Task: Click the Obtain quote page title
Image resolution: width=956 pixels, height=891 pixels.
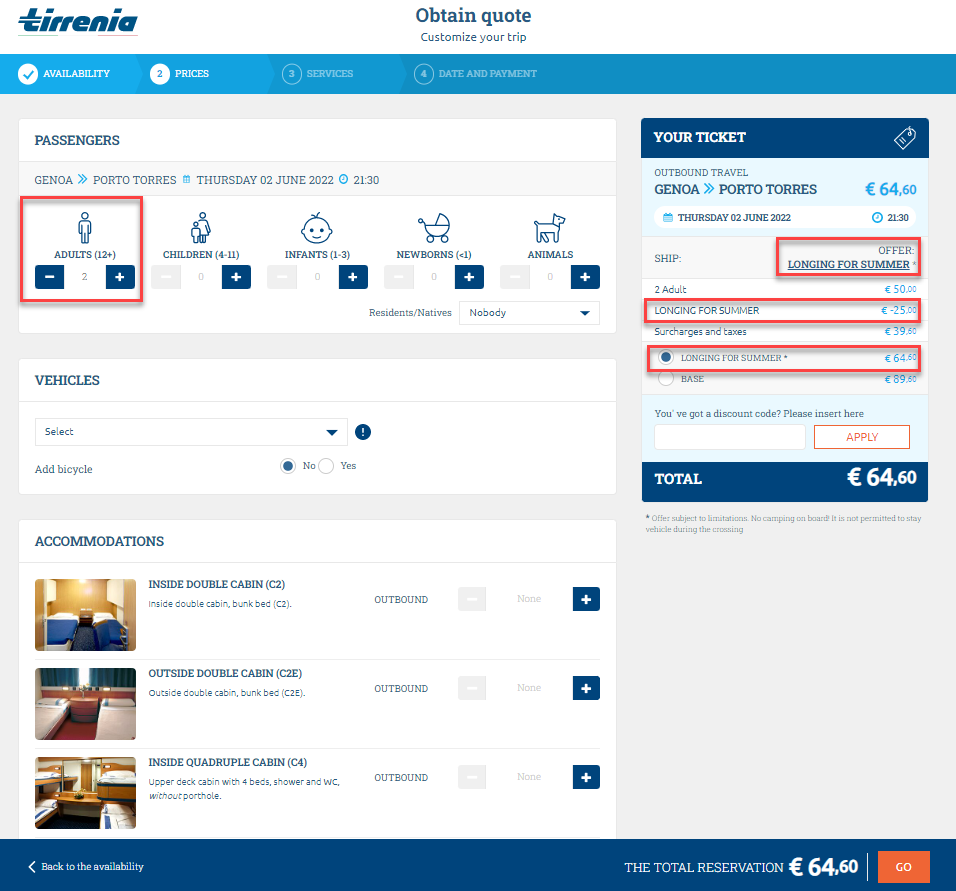Action: pos(473,15)
